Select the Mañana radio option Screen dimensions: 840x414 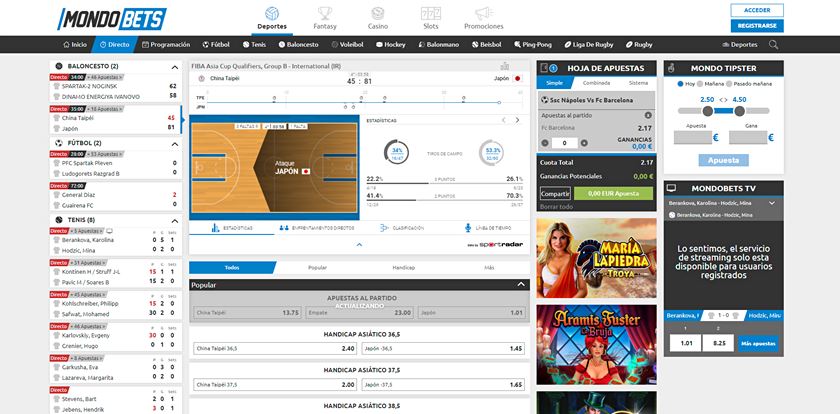[x=700, y=84]
